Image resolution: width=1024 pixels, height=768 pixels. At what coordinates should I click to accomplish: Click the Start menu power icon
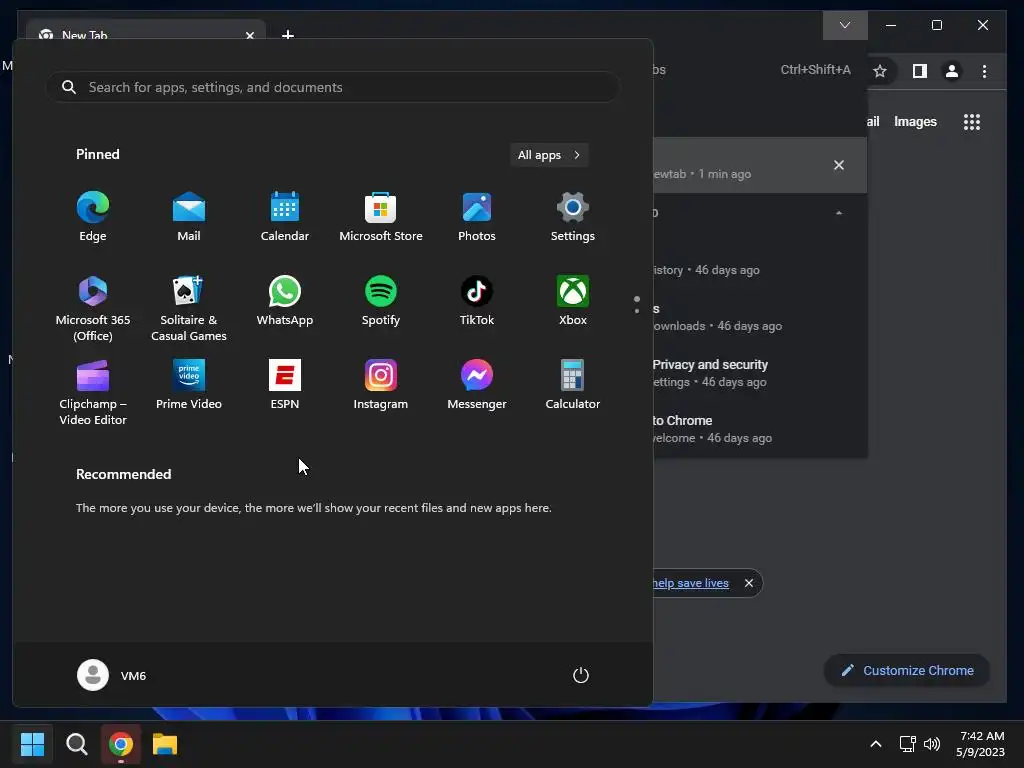[581, 675]
